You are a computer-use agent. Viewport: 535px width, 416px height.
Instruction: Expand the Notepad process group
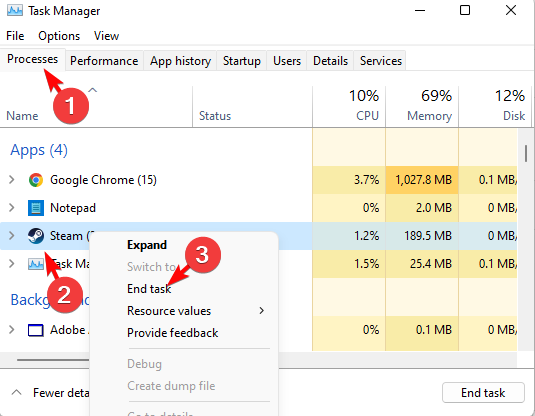click(12, 207)
